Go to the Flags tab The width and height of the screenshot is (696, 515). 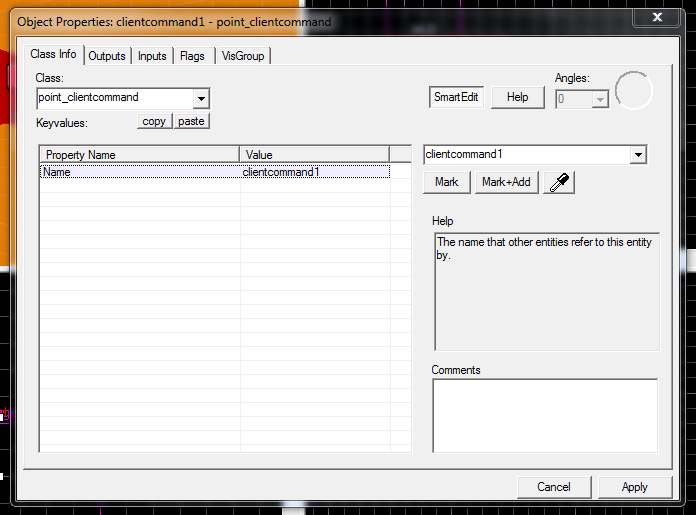click(192, 56)
